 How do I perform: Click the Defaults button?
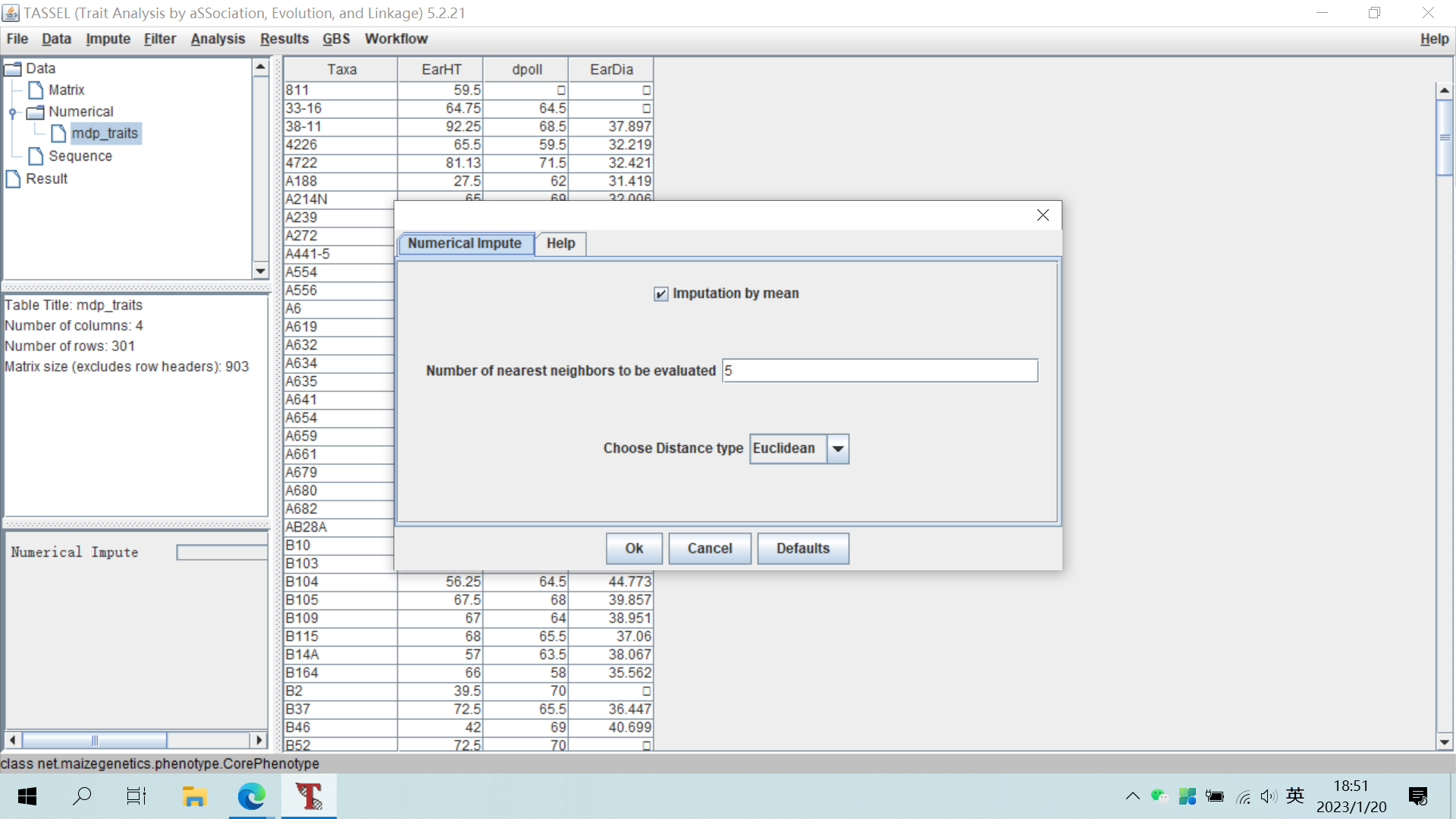[x=802, y=548]
